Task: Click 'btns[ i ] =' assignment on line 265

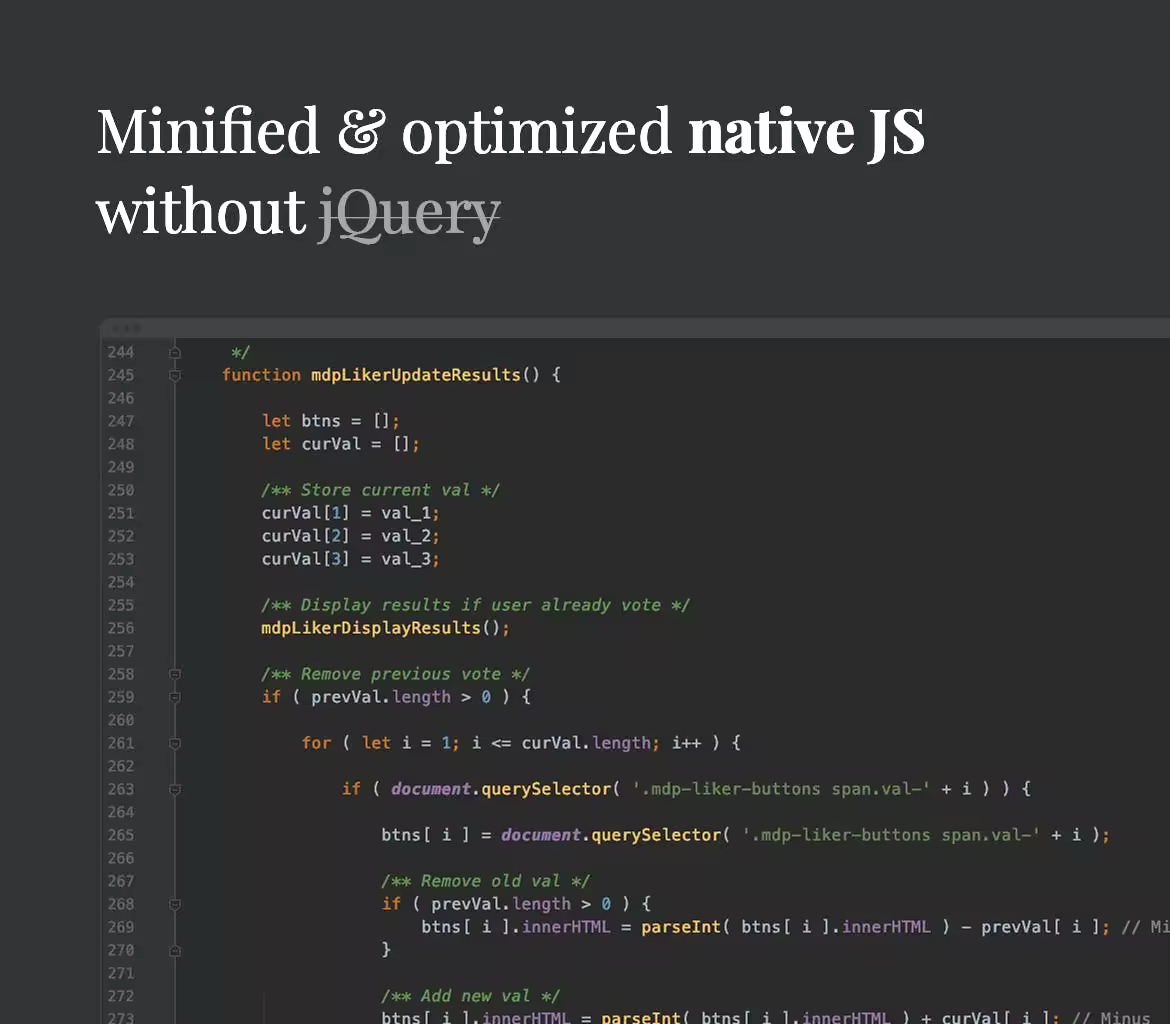Action: point(437,835)
